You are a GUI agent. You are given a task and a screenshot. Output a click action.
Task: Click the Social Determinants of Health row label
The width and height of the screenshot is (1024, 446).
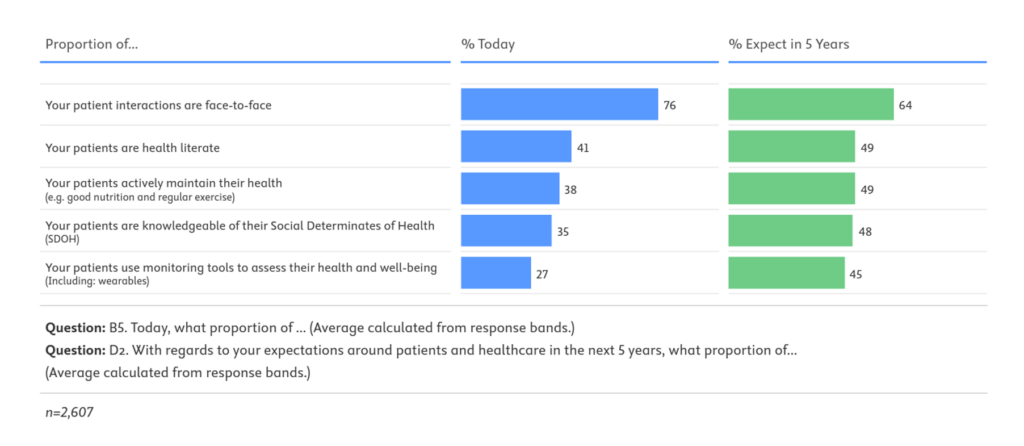pos(240,225)
